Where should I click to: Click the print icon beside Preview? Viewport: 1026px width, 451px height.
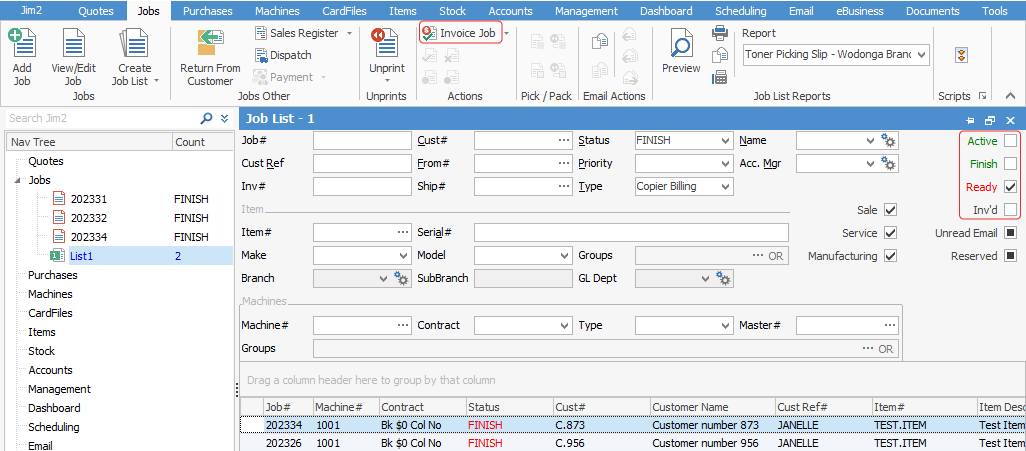click(x=720, y=33)
